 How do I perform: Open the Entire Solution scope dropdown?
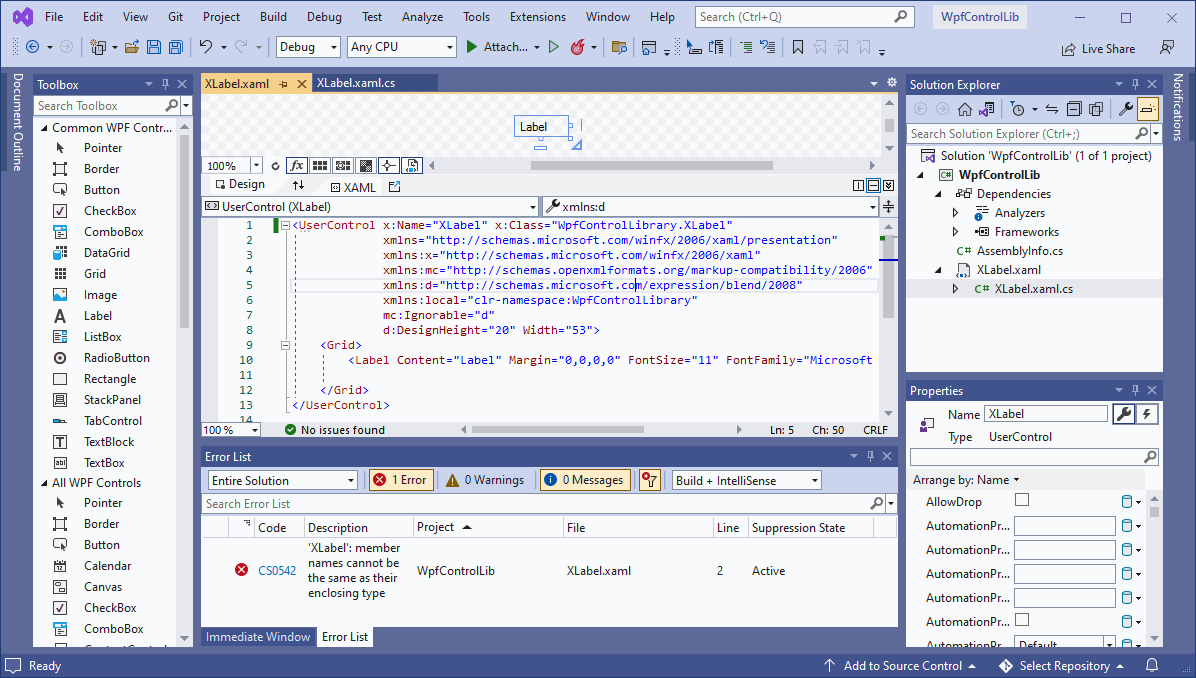(x=282, y=480)
